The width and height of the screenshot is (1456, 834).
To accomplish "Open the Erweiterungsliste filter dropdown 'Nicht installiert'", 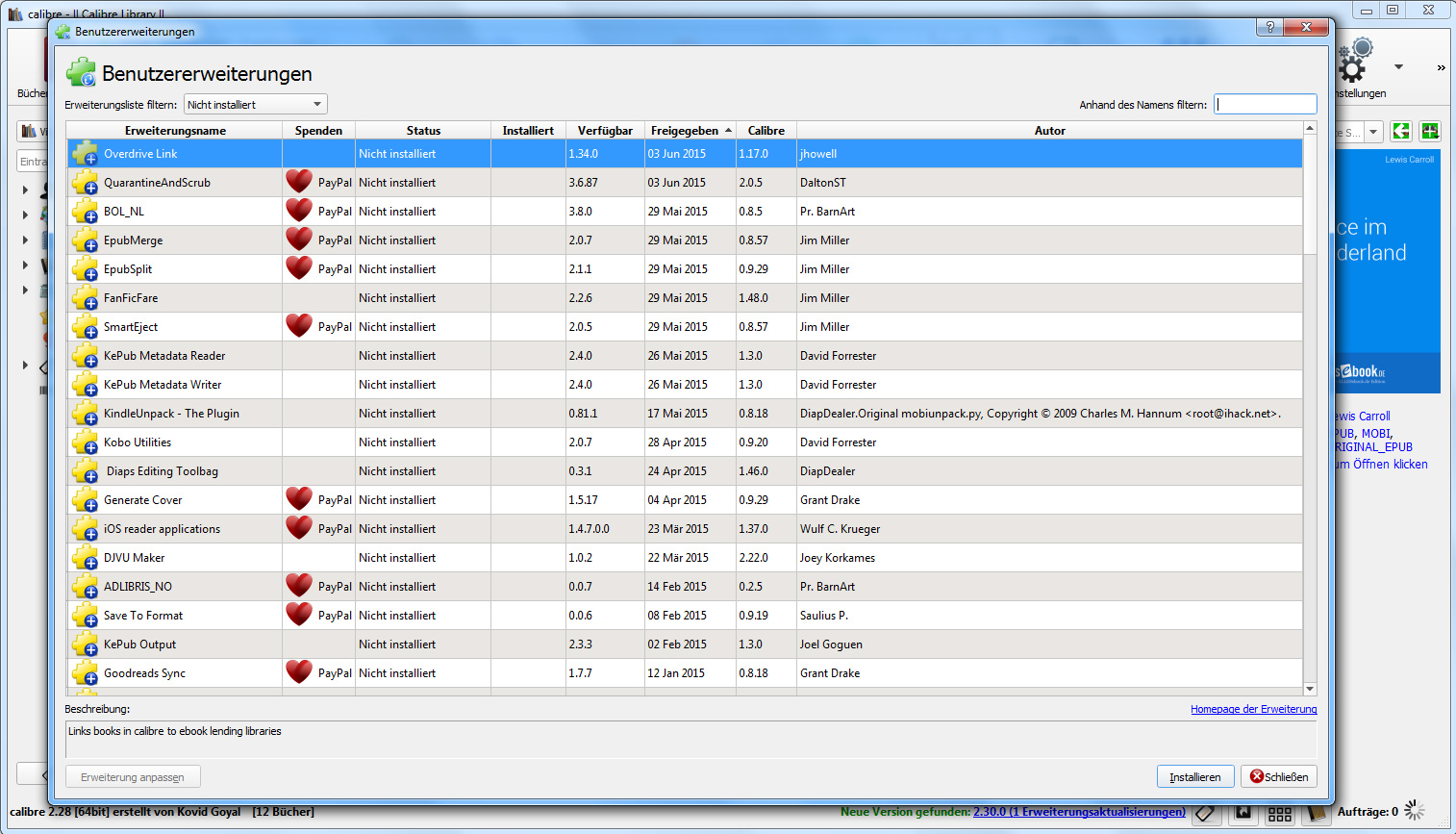I will (x=255, y=104).
